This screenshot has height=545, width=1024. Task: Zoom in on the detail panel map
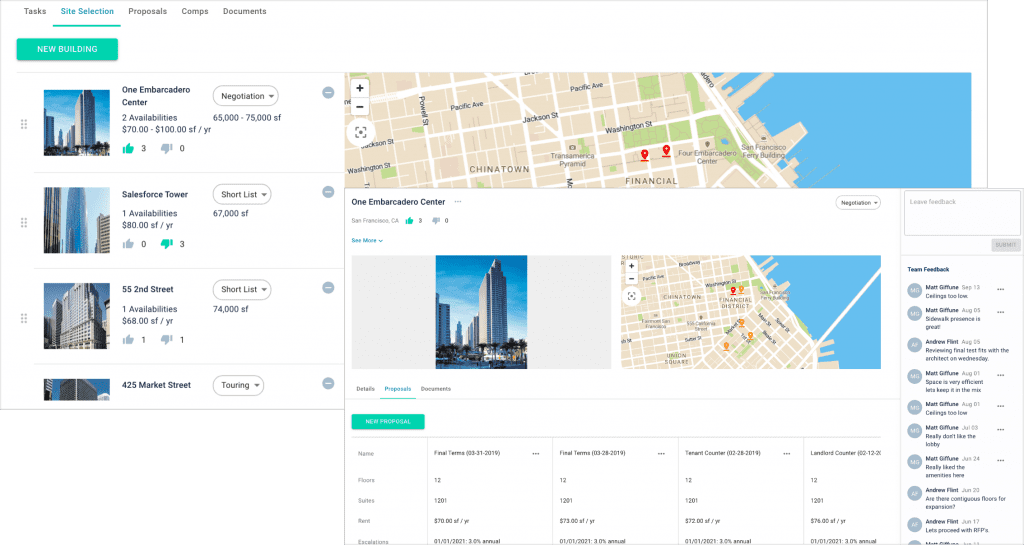632,266
